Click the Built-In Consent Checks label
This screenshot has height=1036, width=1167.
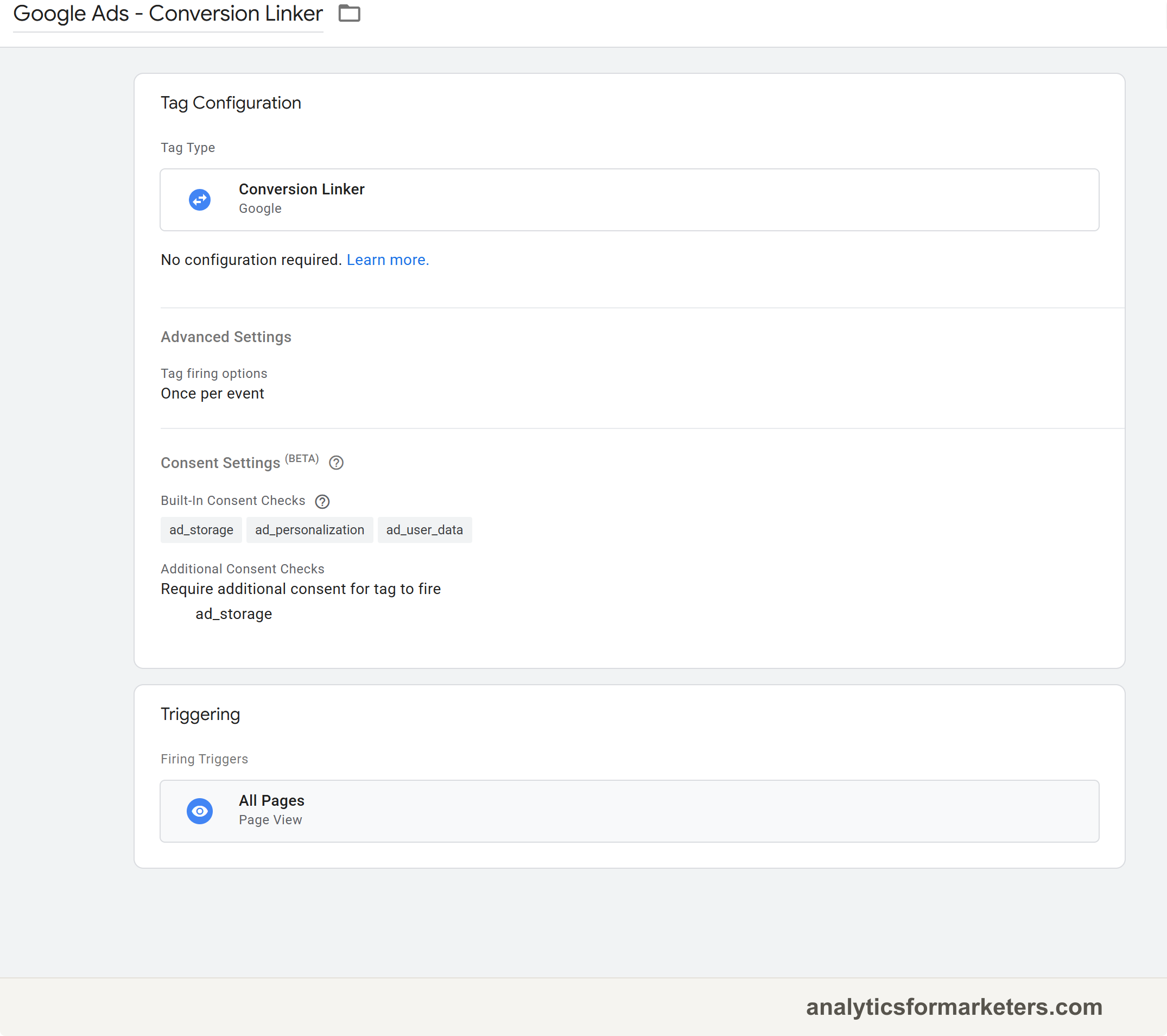[x=233, y=500]
